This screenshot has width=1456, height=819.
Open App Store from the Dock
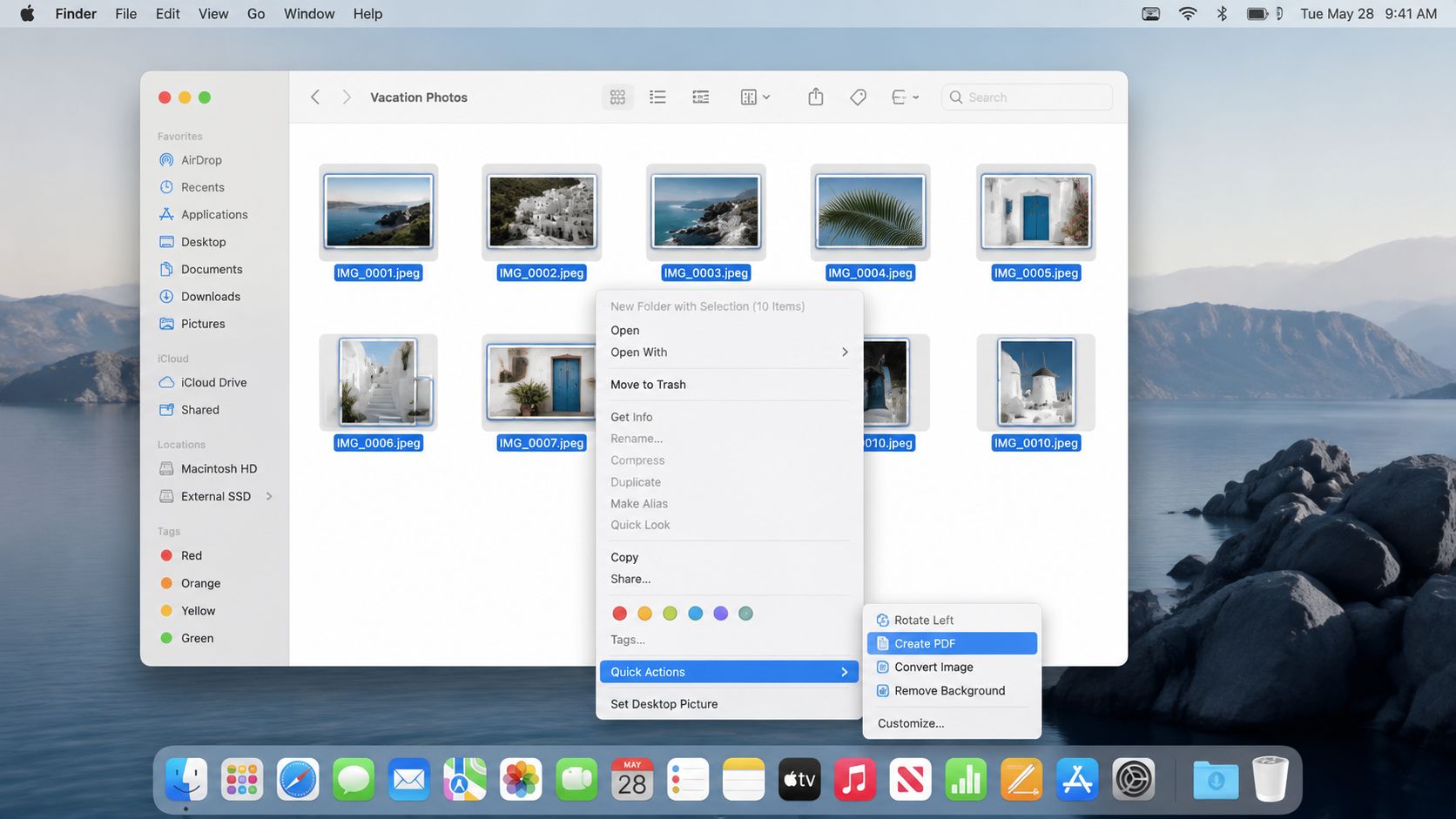coord(1078,779)
